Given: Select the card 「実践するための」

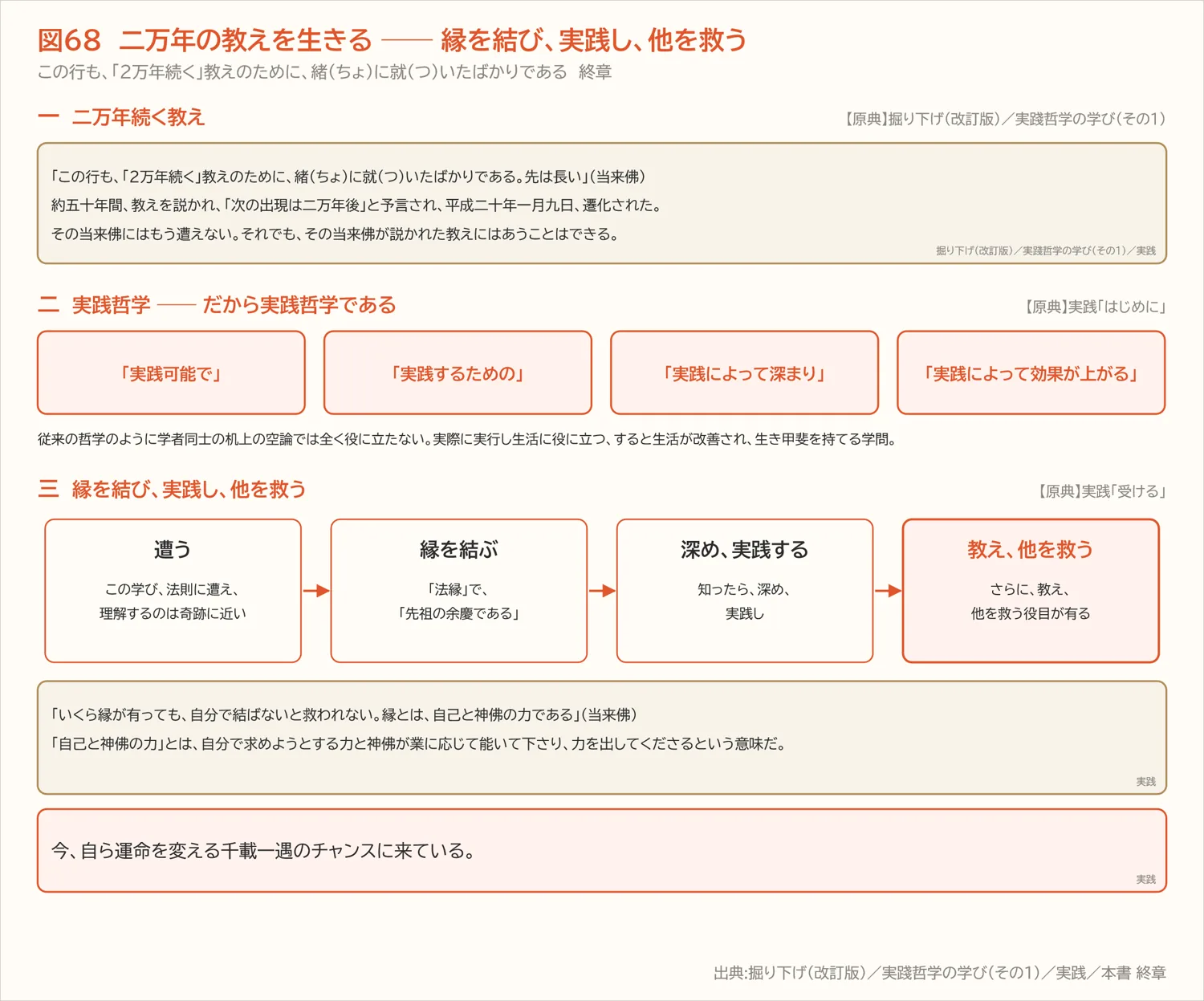Looking at the screenshot, I should 458,372.
